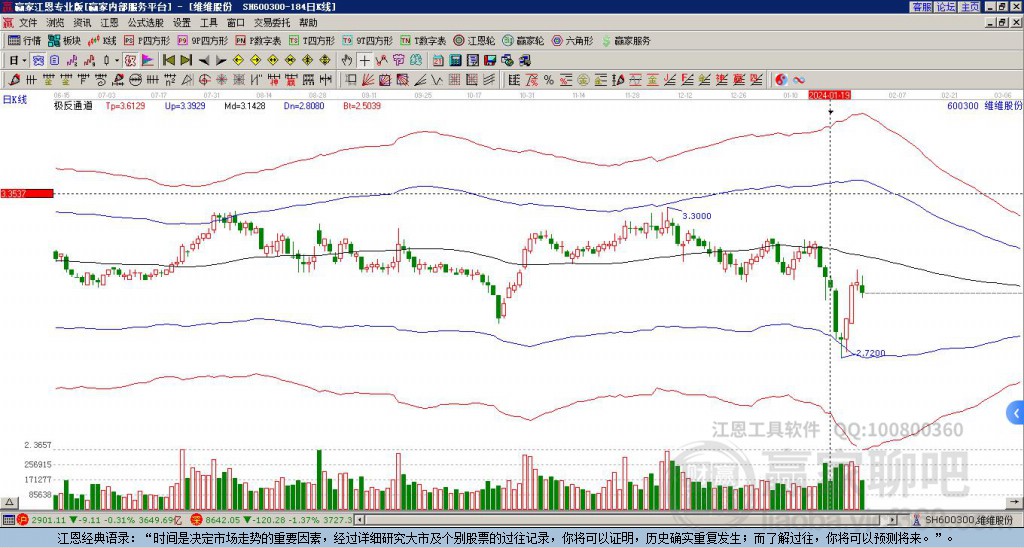Screen dimensions: 1024x548
Task: Click the up-triangle button at volume panel
Action: coord(9,502)
